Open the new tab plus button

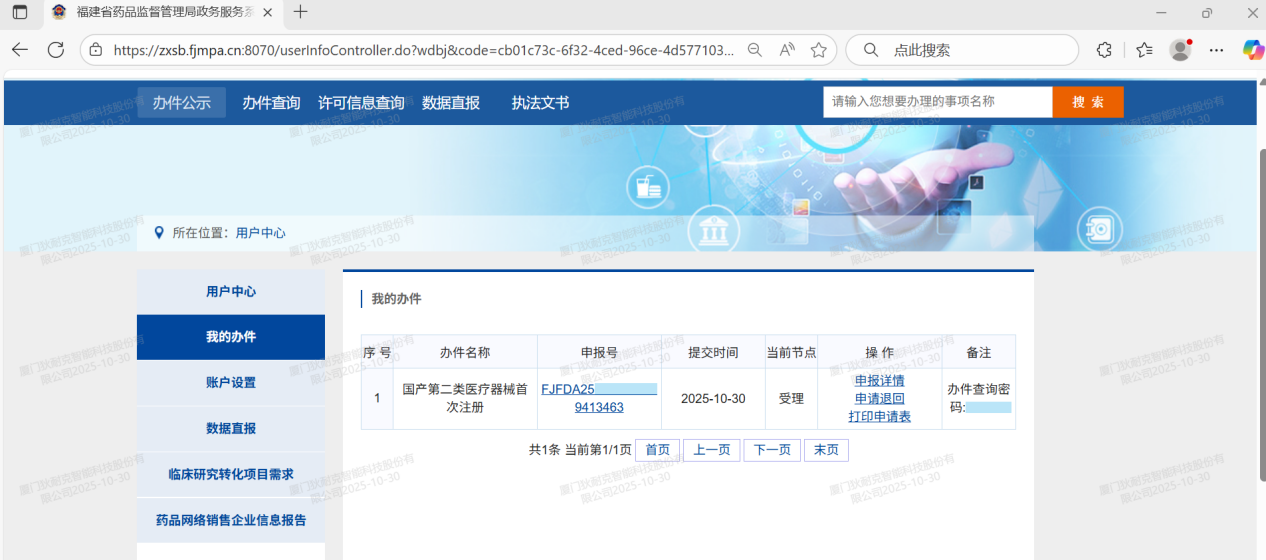pyautogui.click(x=300, y=12)
